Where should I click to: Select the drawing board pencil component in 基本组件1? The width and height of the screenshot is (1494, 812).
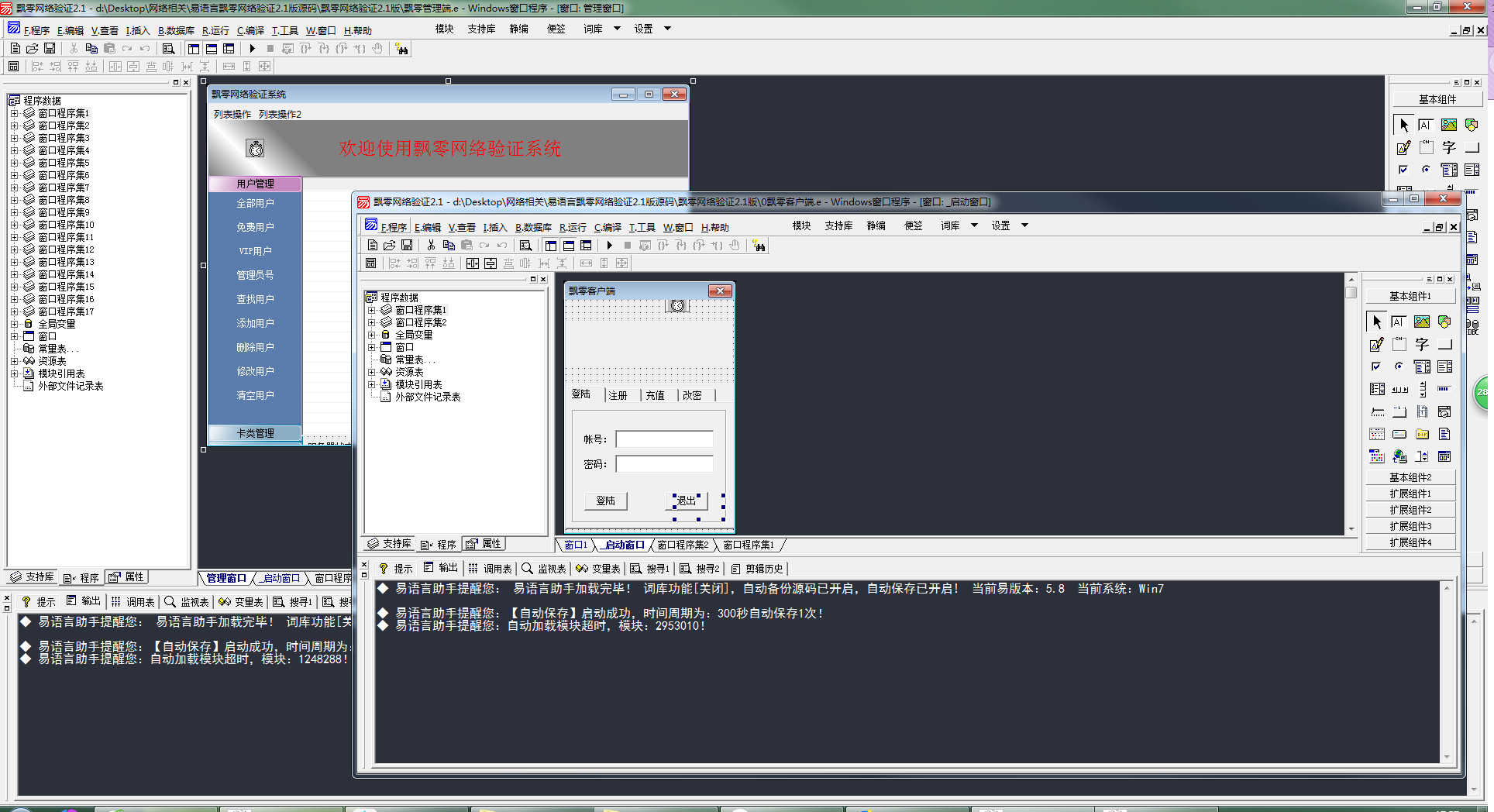point(1377,344)
